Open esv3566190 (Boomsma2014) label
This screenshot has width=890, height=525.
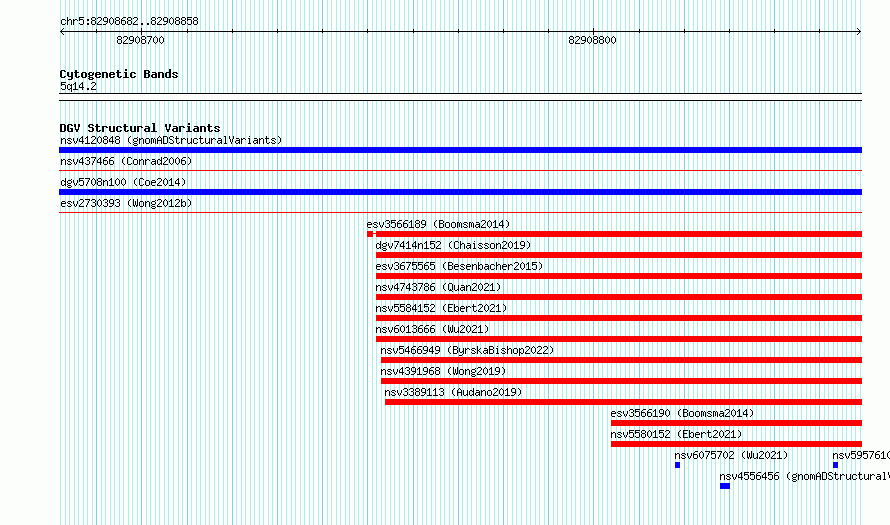coord(682,413)
